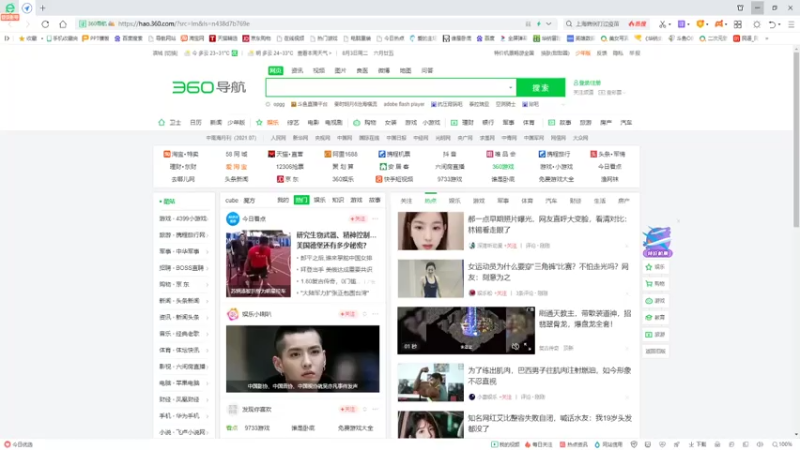Open the orange shield extension icon

pos(700,24)
